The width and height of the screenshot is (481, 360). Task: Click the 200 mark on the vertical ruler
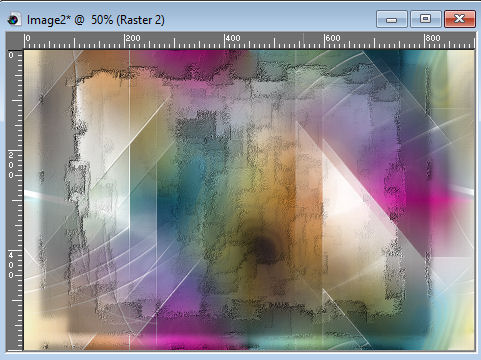coord(11,165)
